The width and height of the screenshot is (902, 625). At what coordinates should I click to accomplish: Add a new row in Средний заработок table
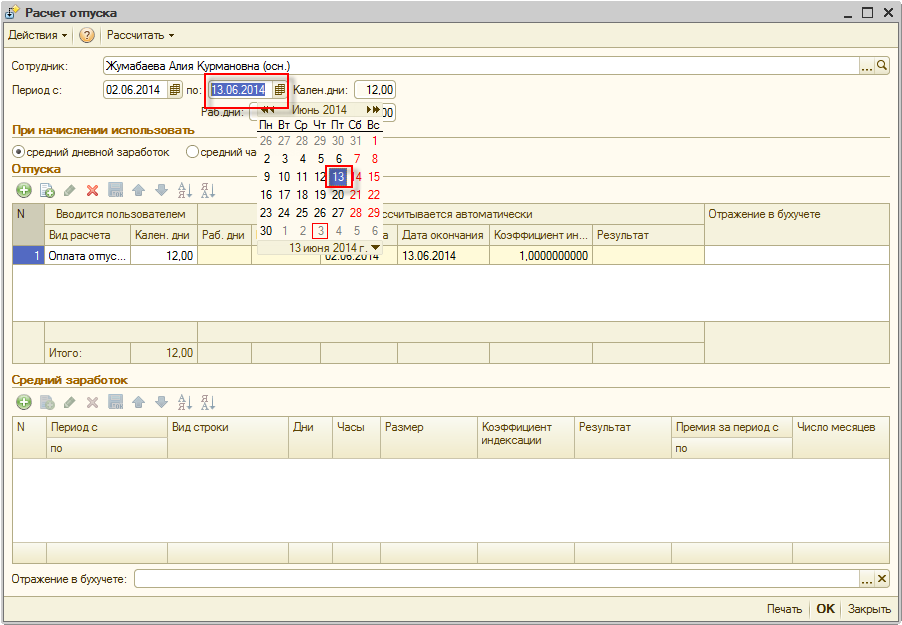24,402
